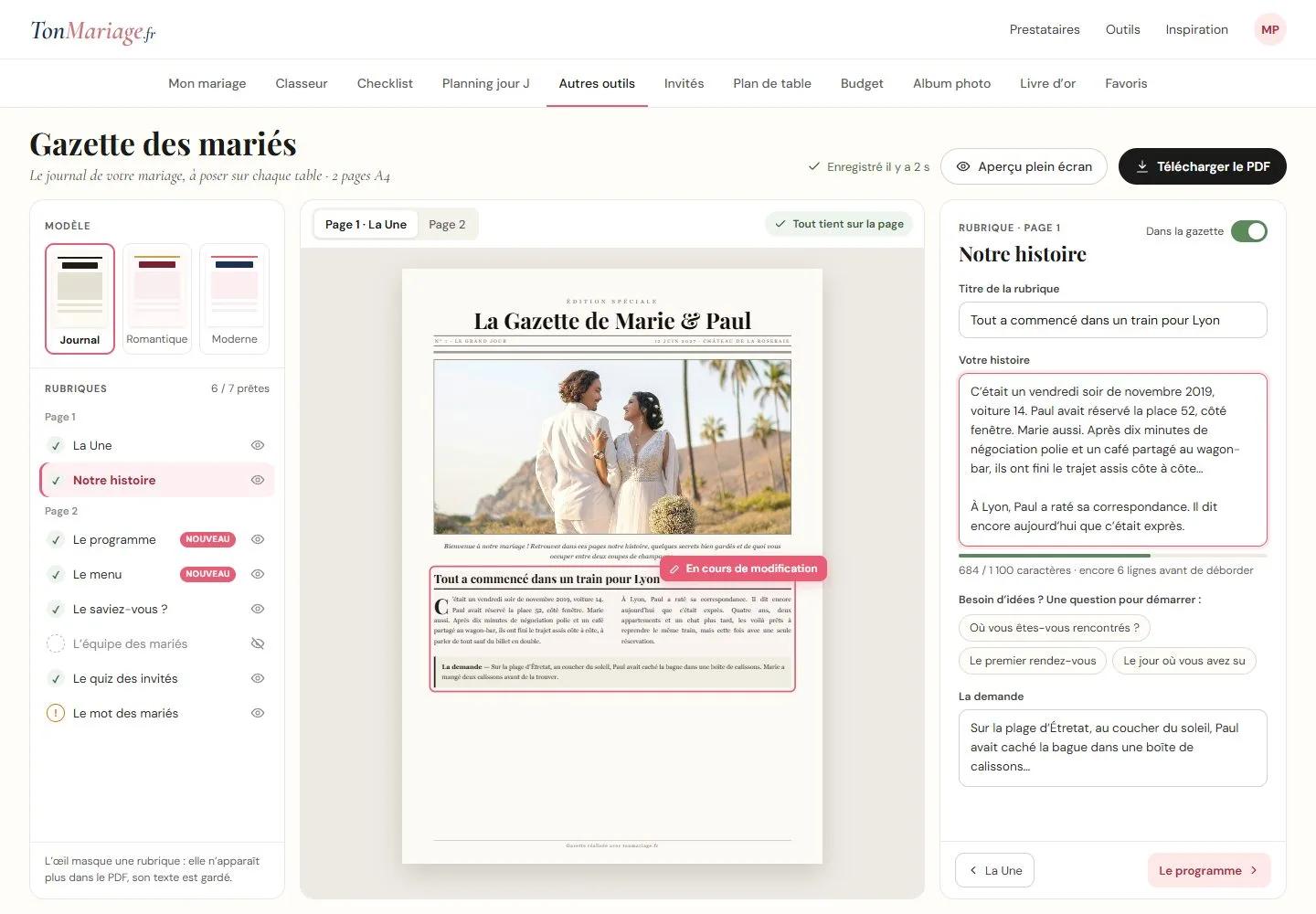The image size is (1316, 914).
Task: Toggle visibility of Notre histoire rubrique
Action: [258, 480]
